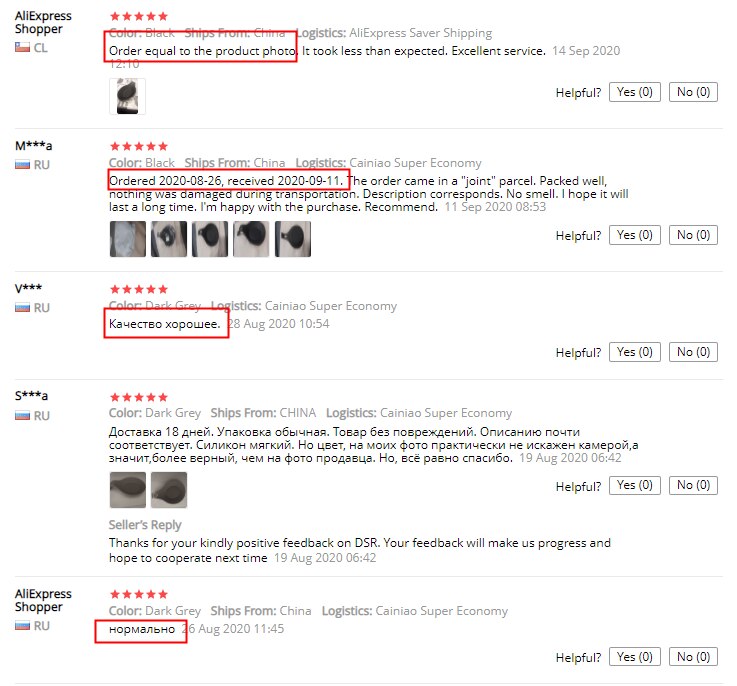
Task: Open fourth photo in M***a's review
Action: (x=251, y=239)
